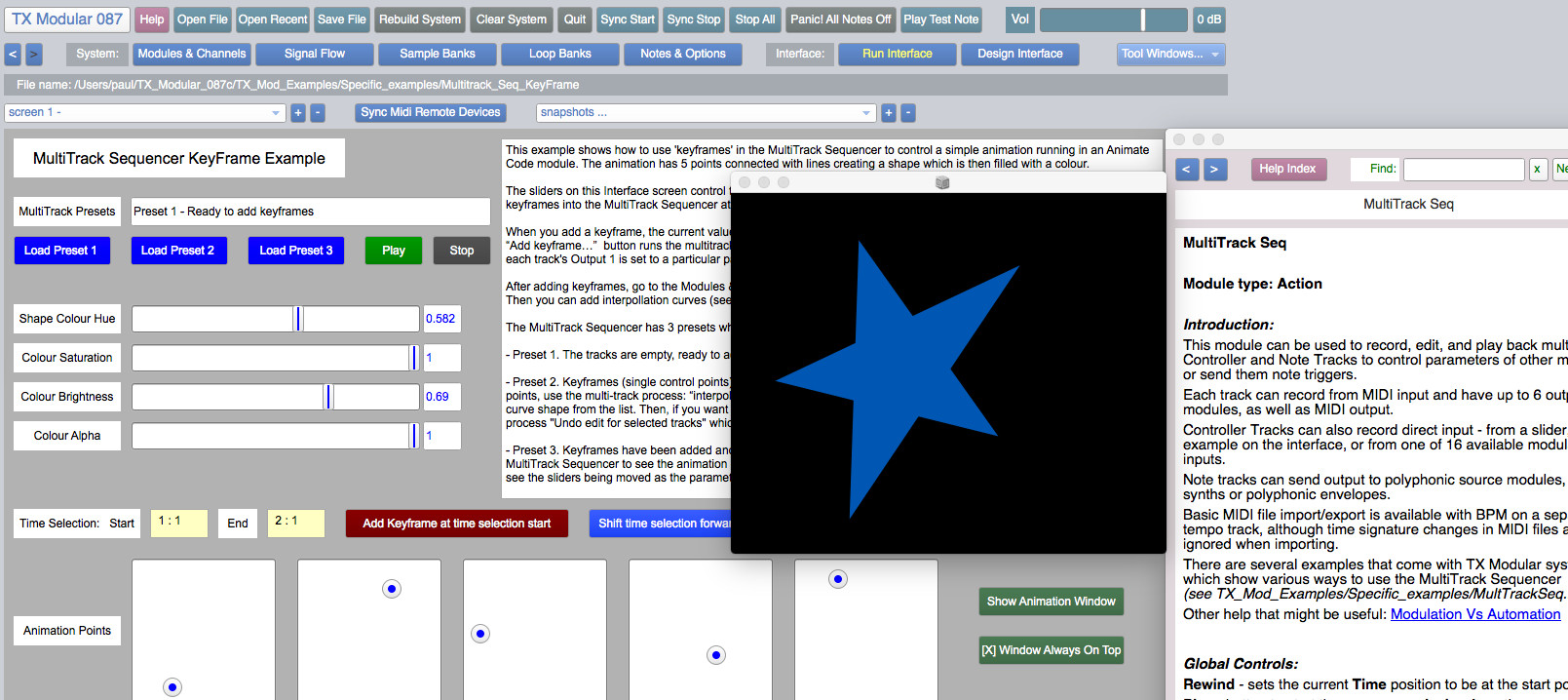Delete snapshot using the minus button

pos(908,113)
